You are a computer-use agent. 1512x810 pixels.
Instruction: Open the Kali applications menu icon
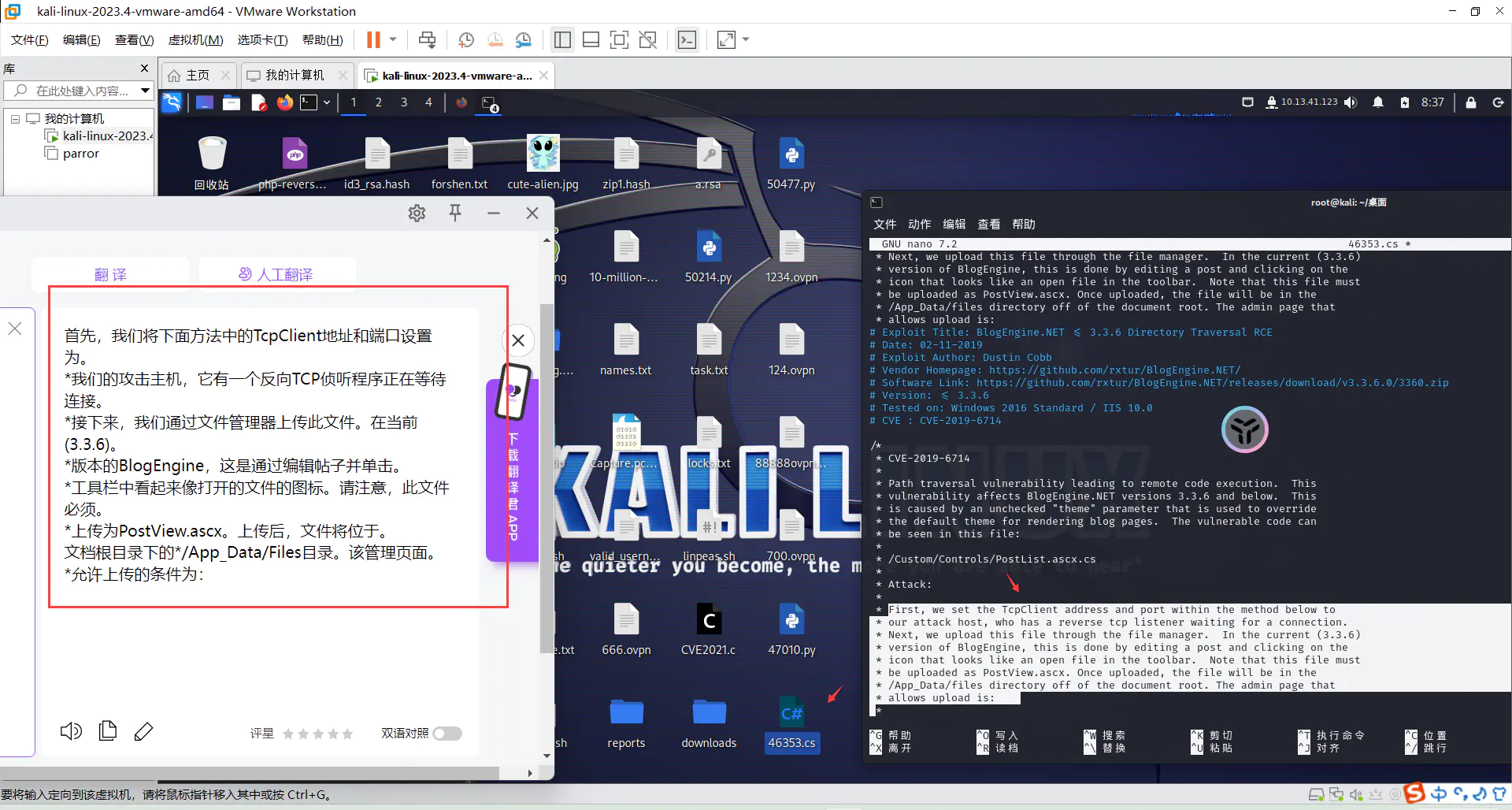point(172,102)
